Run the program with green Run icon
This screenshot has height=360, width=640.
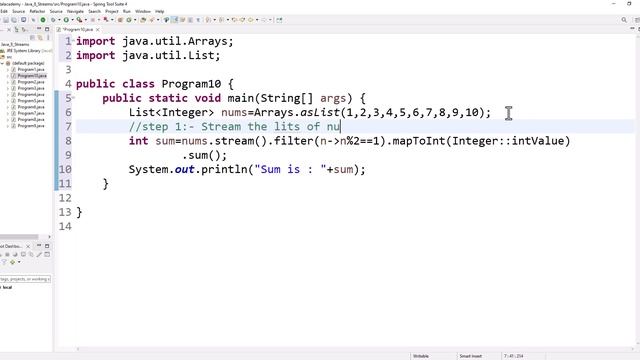coord(66,20)
